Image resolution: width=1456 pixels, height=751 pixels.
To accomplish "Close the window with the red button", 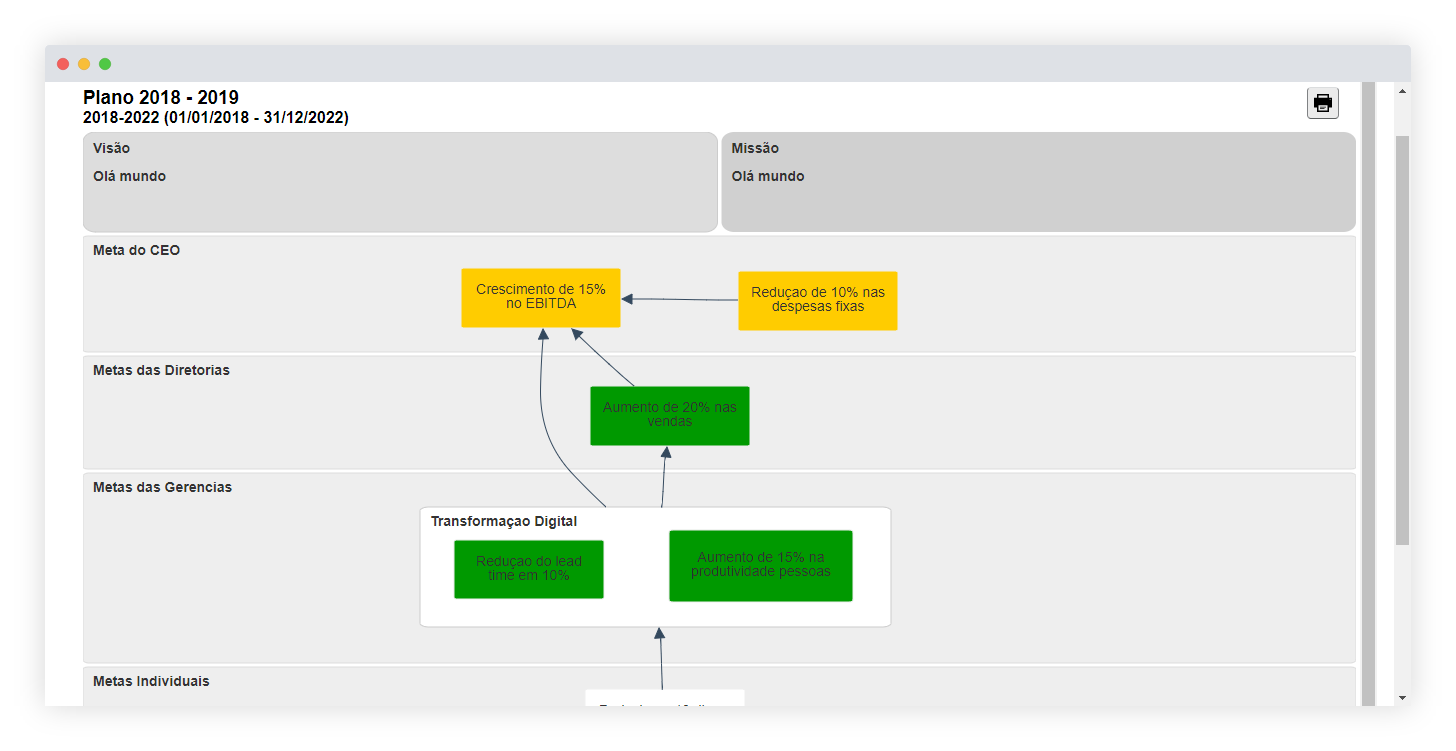I will [63, 64].
